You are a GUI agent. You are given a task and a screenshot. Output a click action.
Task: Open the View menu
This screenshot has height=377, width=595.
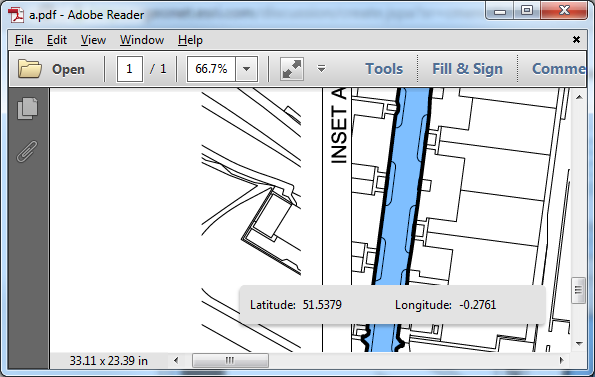tap(93, 40)
